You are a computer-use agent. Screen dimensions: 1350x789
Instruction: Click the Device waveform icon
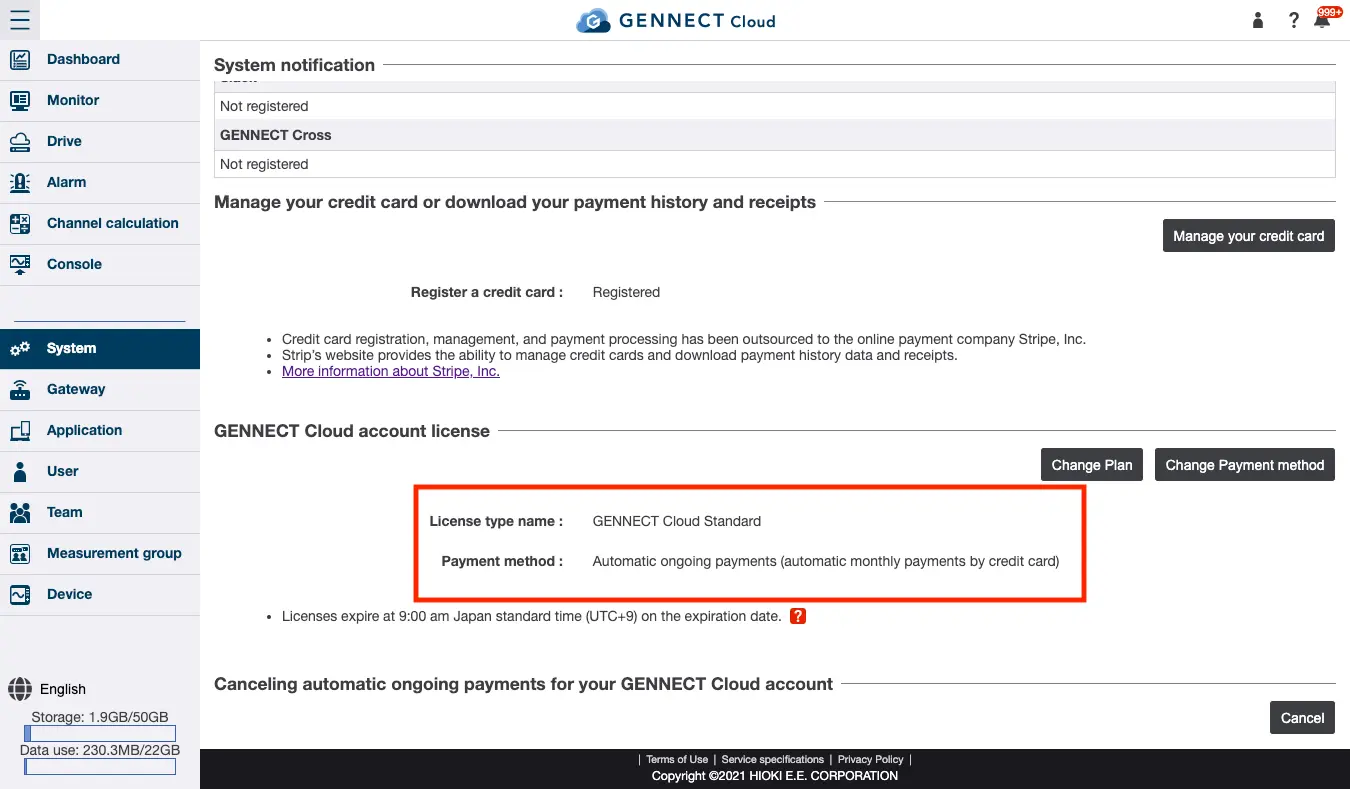(x=20, y=595)
